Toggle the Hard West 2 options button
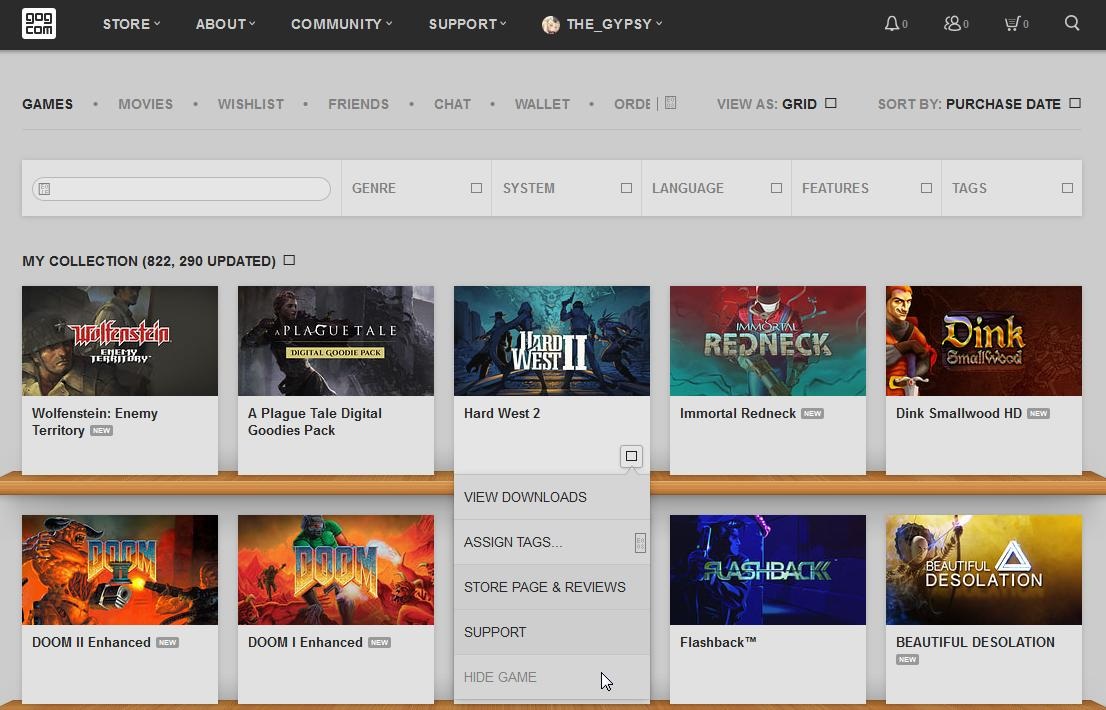The image size is (1106, 710). point(631,456)
